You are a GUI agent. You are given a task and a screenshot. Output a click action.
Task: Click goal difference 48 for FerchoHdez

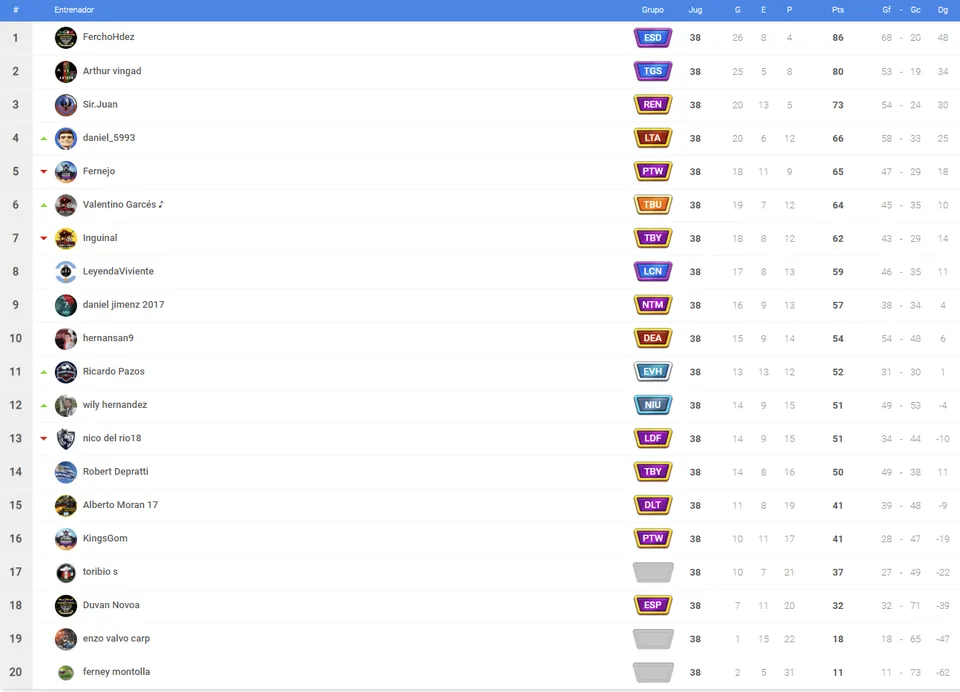pos(942,38)
